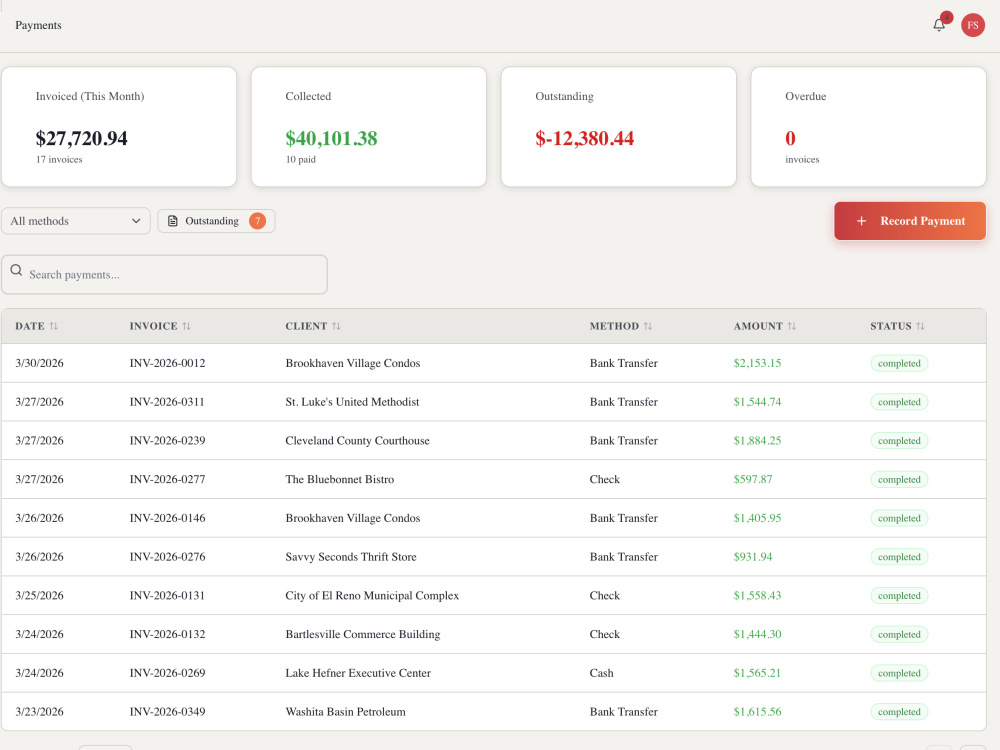
Task: Select invoice INV-2026-0132
Action: [x=167, y=634]
